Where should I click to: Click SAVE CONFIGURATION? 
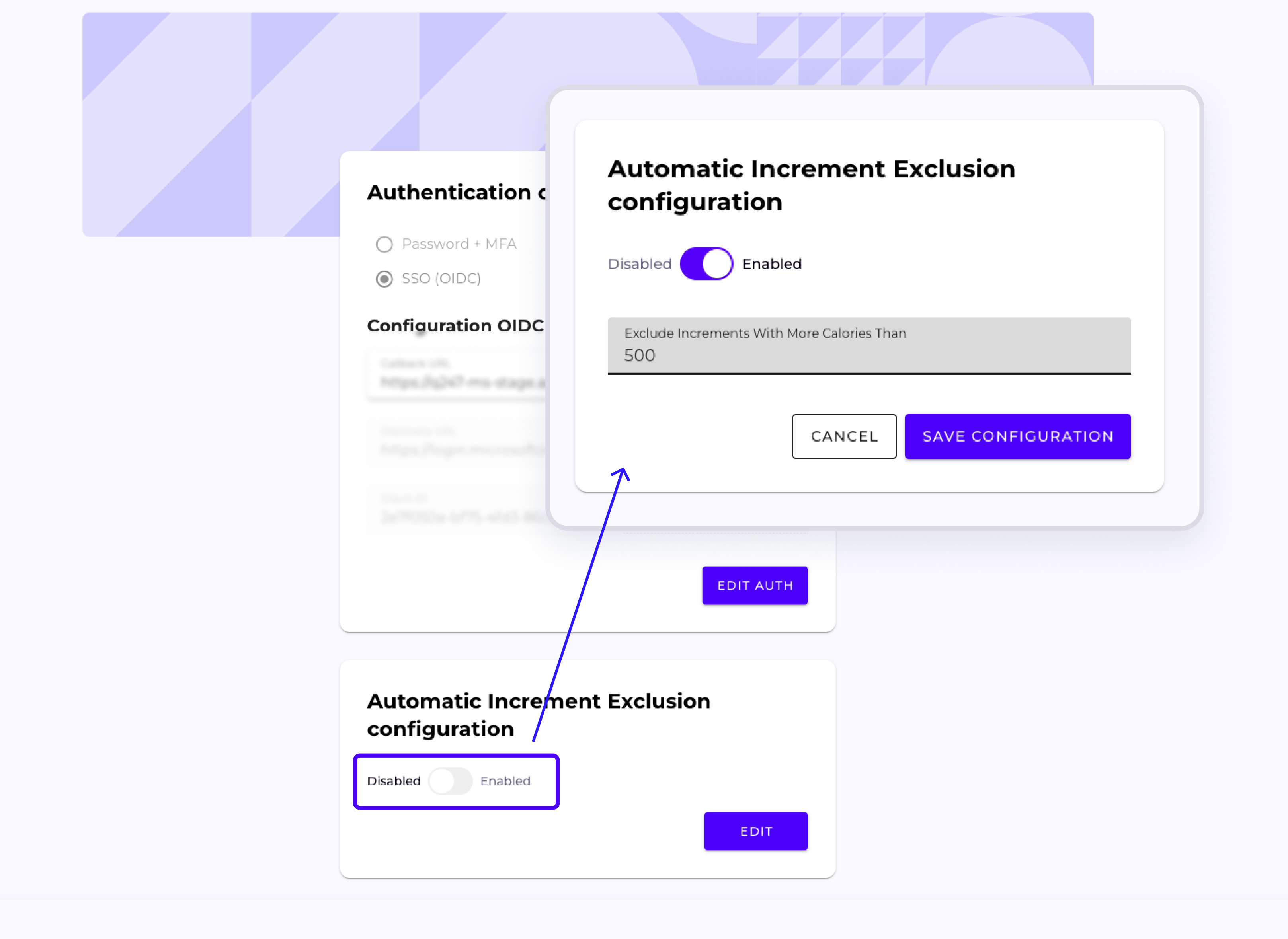[x=1017, y=436]
